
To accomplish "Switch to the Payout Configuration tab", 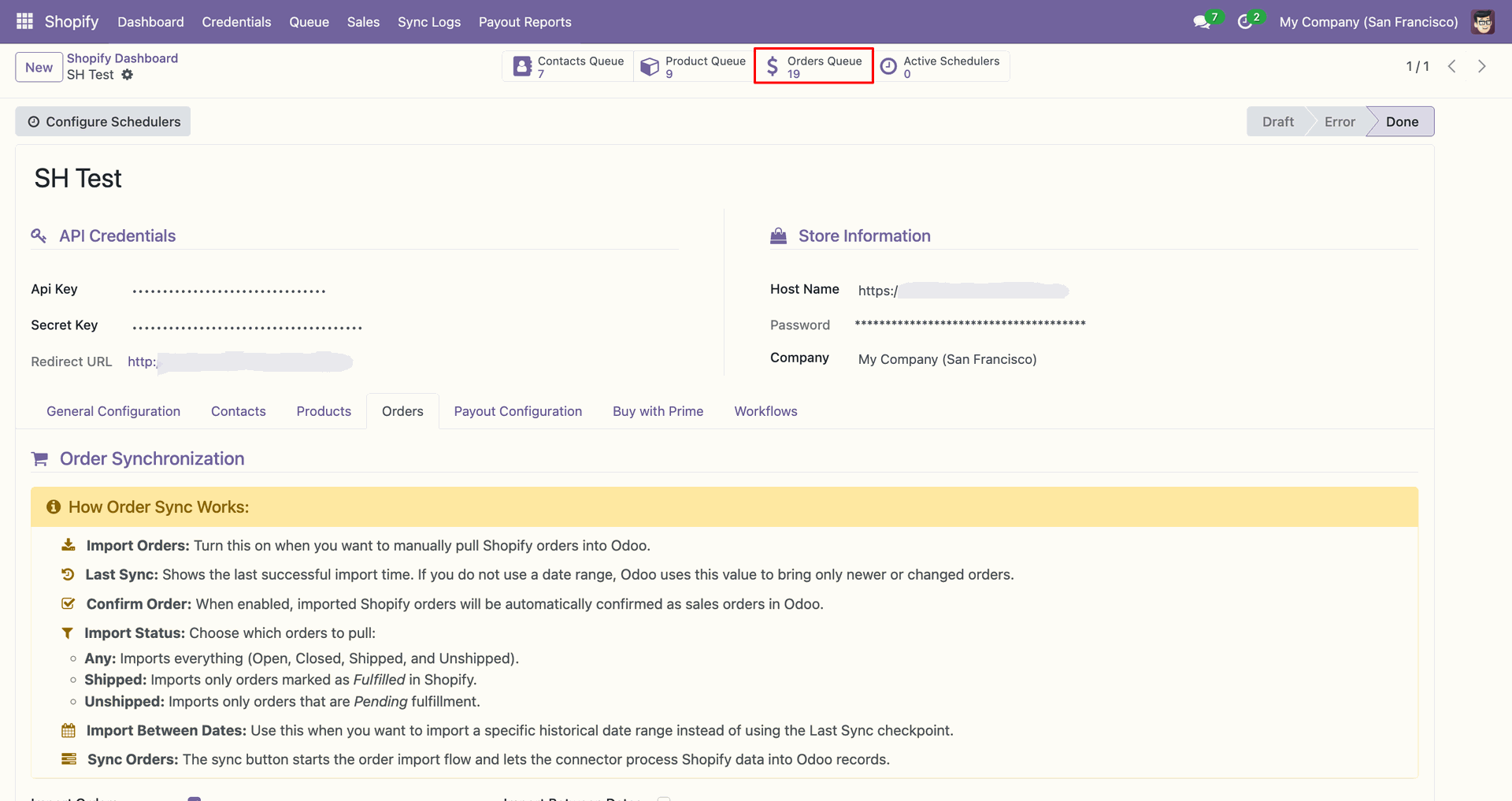I will point(518,411).
